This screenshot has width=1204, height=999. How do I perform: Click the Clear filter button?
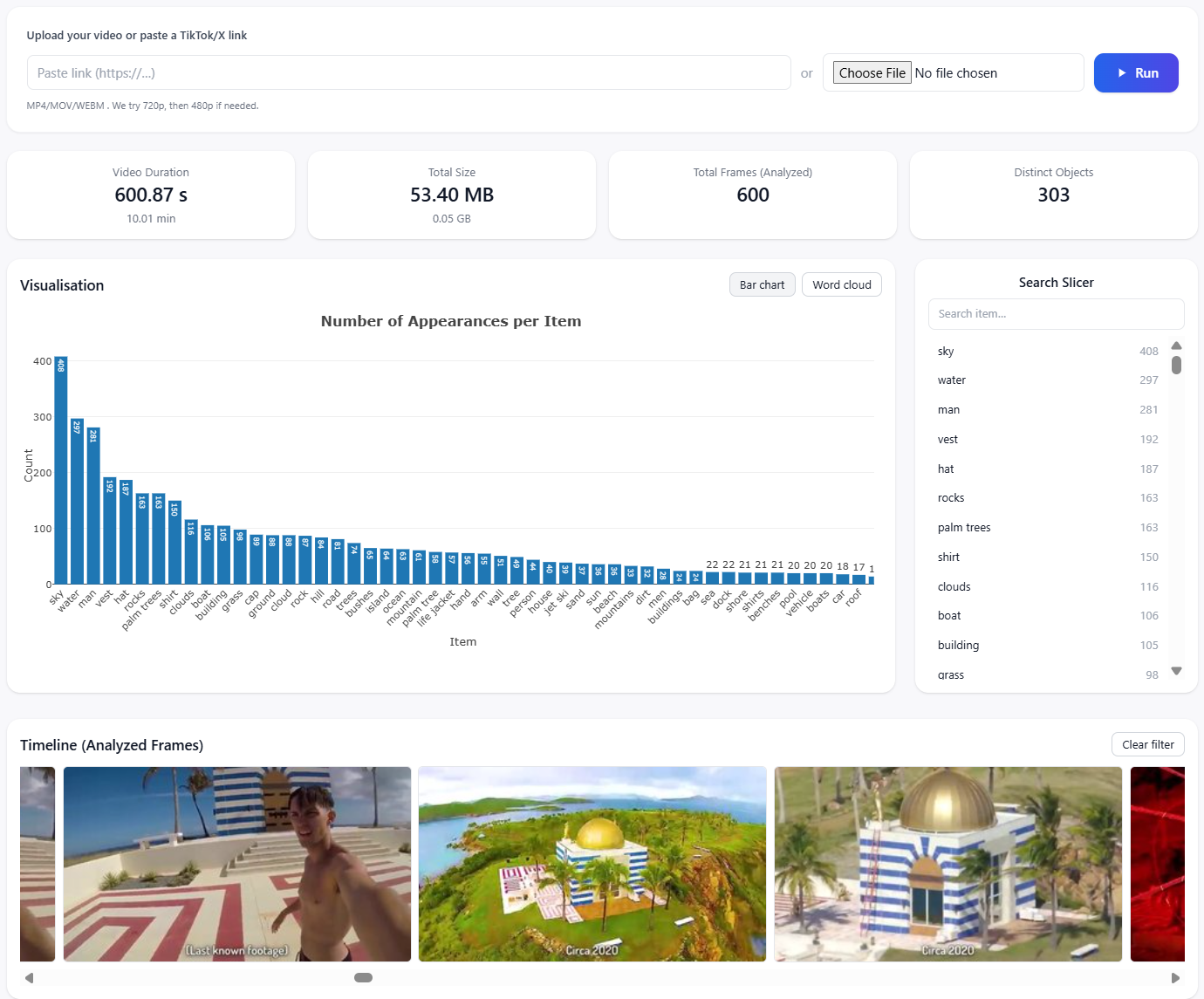[1147, 744]
